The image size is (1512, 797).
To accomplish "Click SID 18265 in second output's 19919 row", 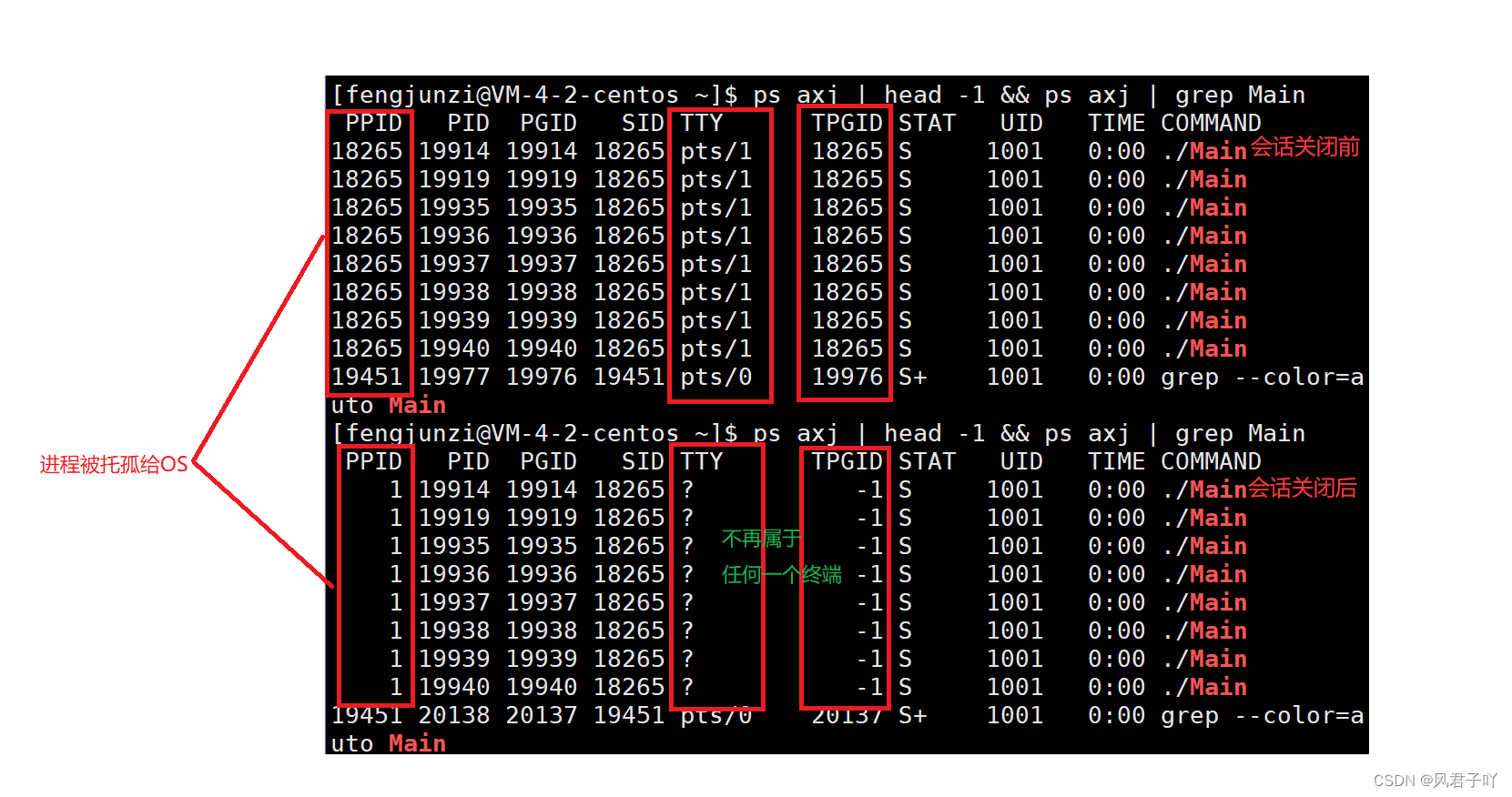I will point(629,518).
